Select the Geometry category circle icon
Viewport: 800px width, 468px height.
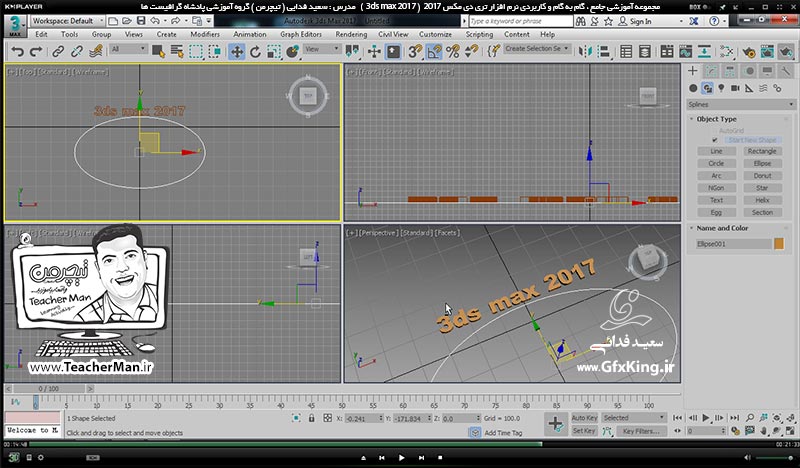(x=693, y=88)
